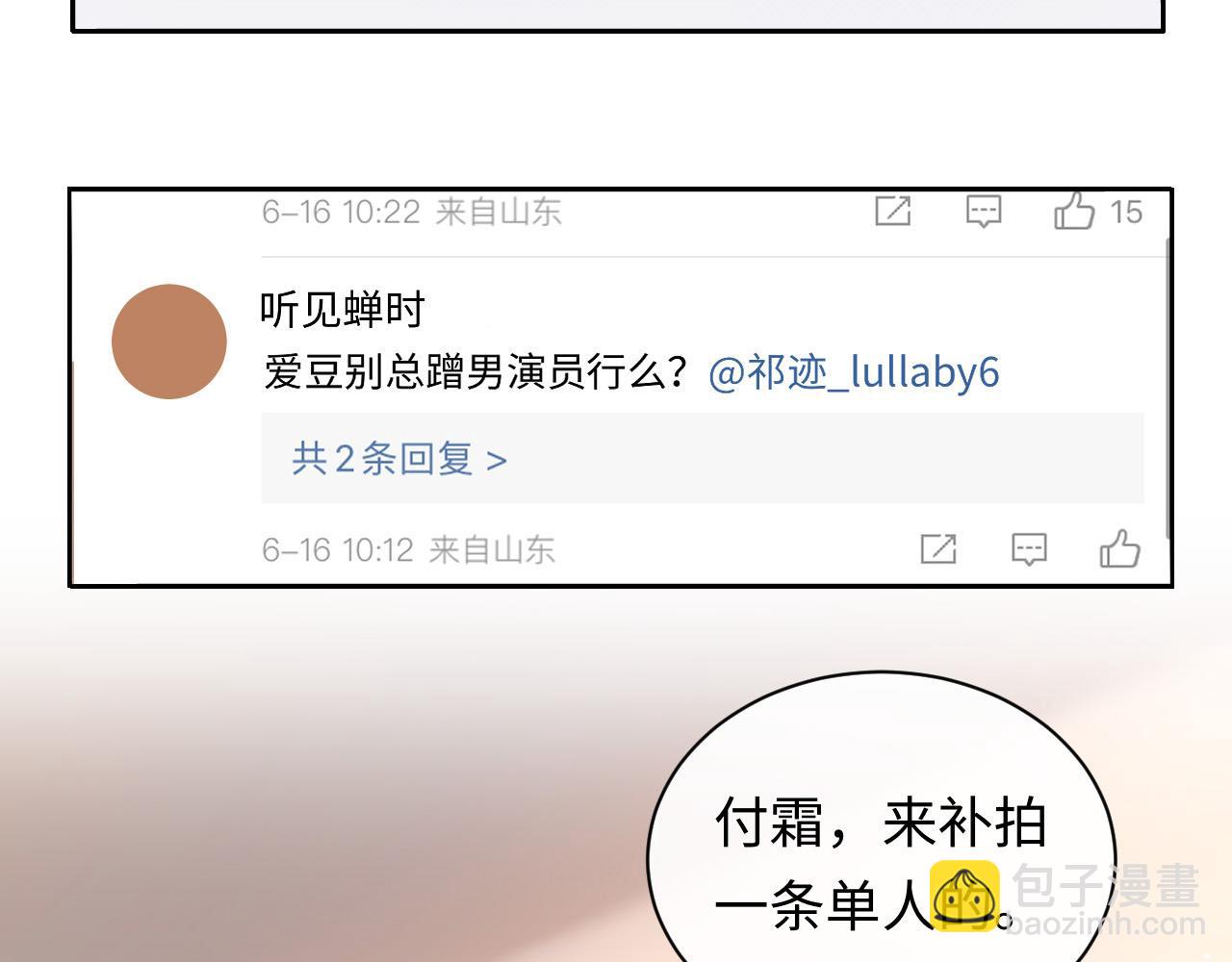Click the yellow baozi mascot logo
Image resolution: width=1232 pixels, height=962 pixels.
(964, 896)
